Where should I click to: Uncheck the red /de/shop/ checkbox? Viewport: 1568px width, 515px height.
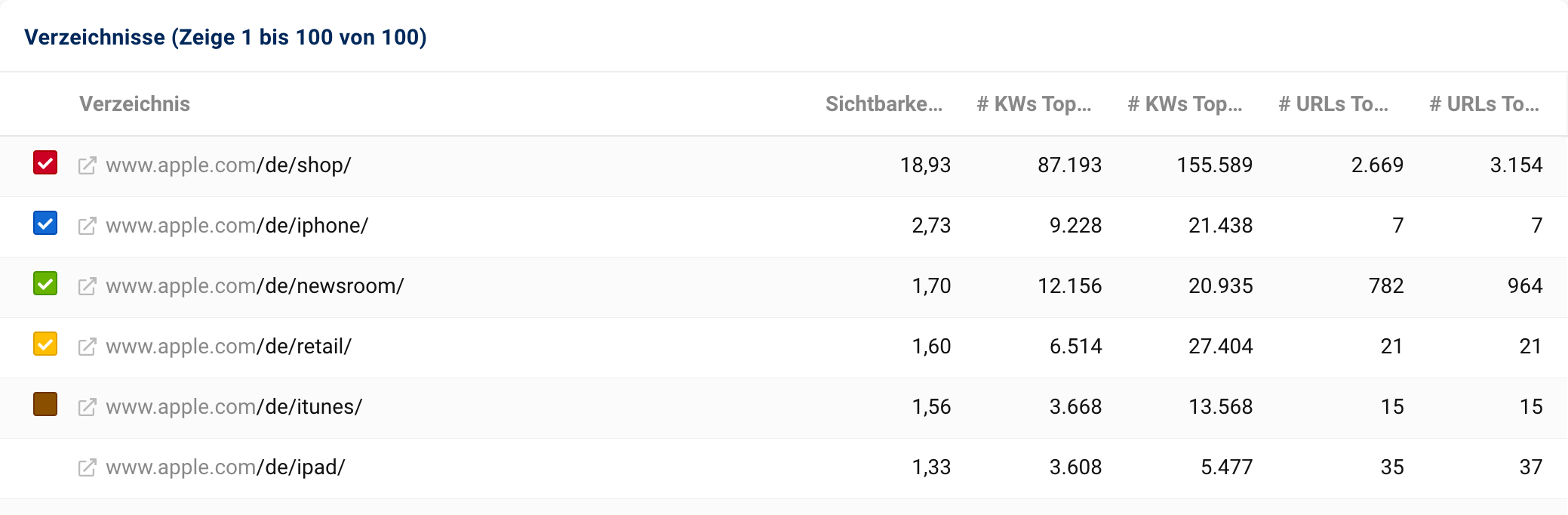point(45,163)
